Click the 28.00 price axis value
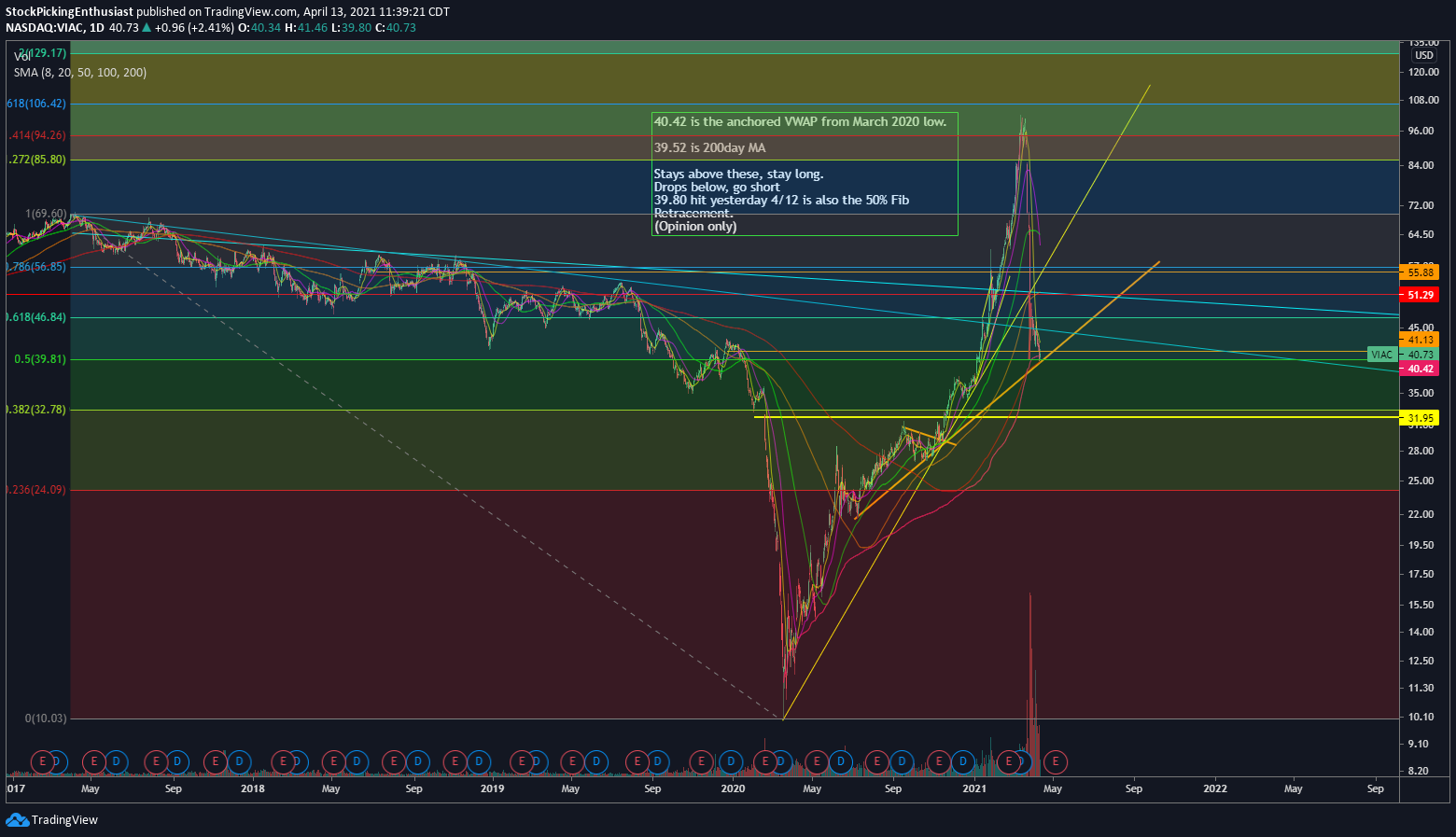 (1422, 451)
